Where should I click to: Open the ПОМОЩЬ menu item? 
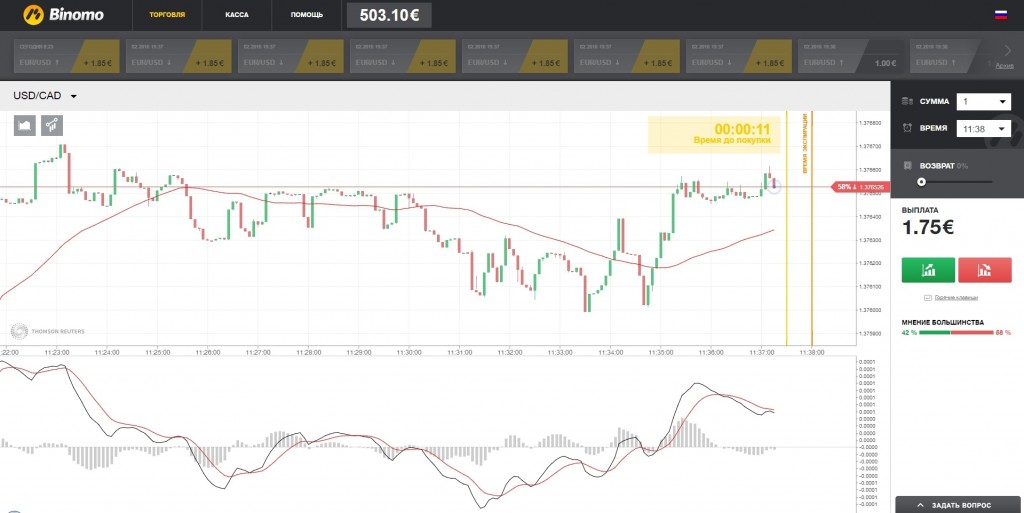click(x=306, y=14)
